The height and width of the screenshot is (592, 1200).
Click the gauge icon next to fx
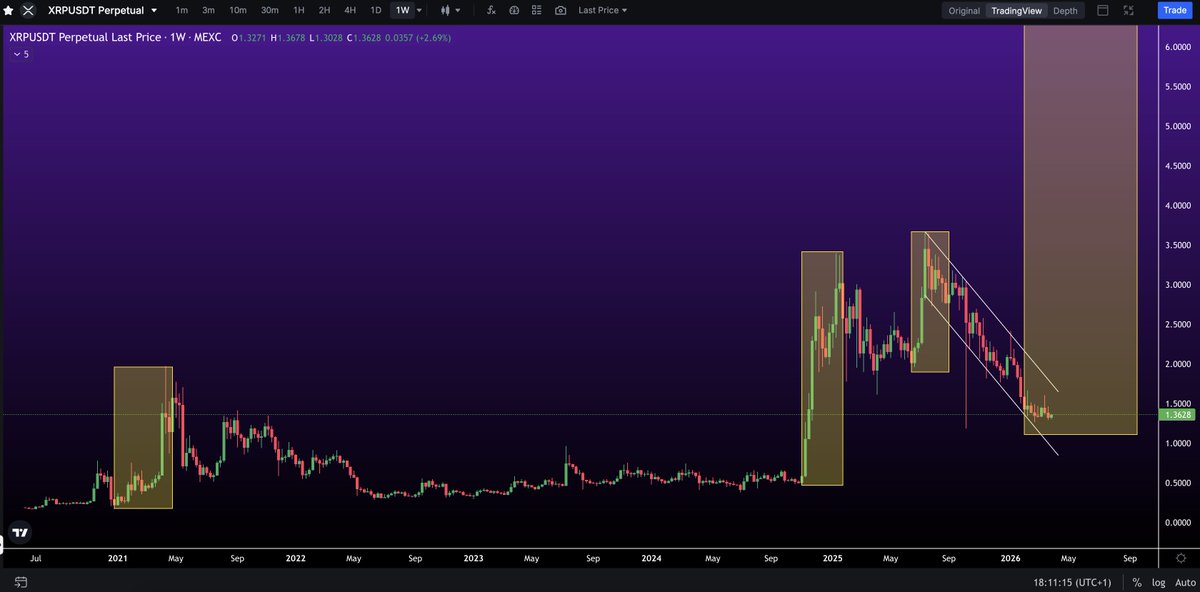(x=514, y=10)
